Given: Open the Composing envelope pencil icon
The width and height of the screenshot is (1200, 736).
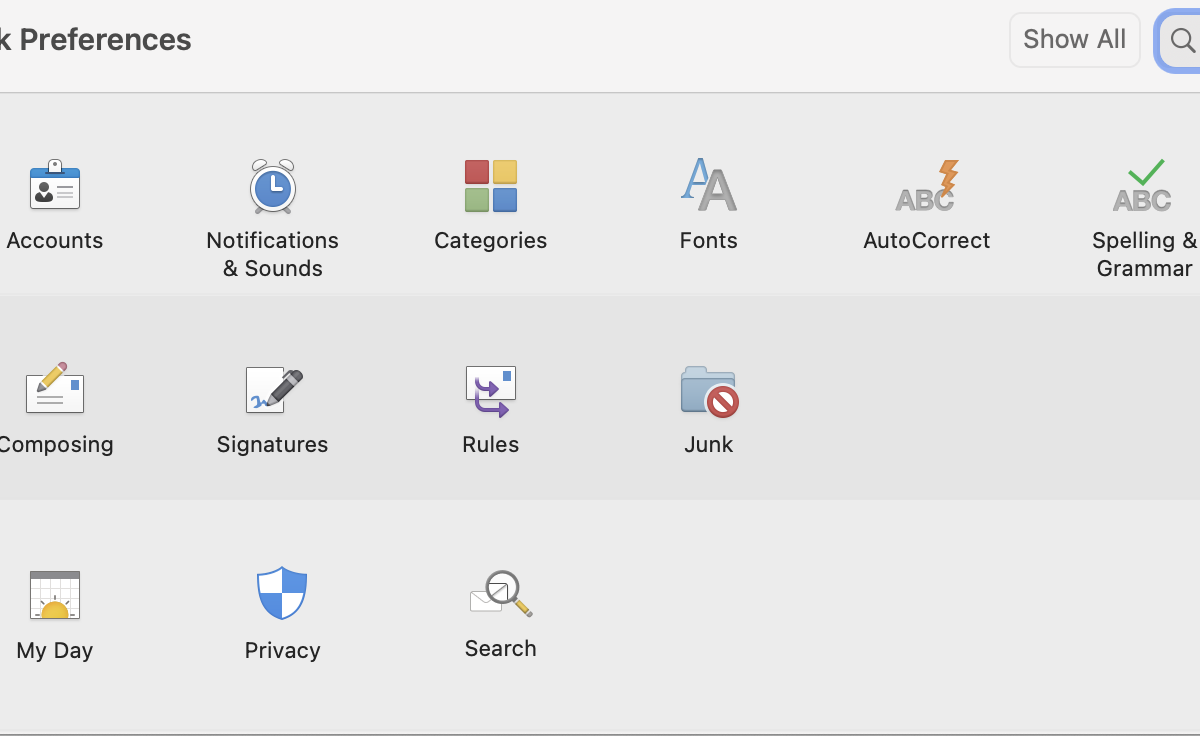Looking at the screenshot, I should 55,390.
